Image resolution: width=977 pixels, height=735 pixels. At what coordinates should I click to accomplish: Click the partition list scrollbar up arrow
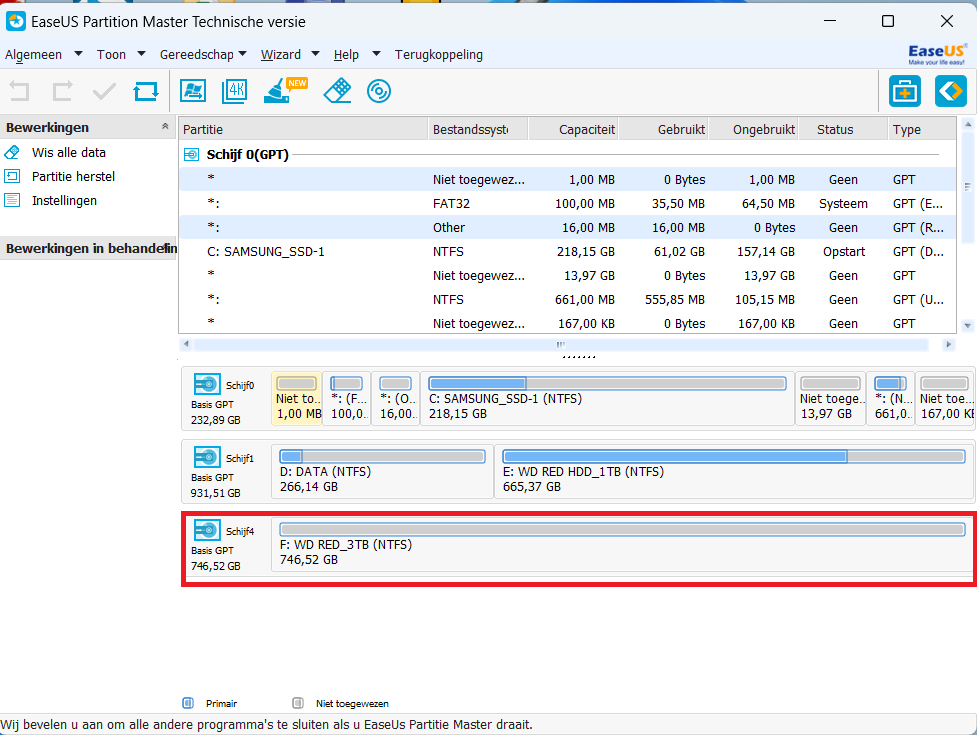968,125
